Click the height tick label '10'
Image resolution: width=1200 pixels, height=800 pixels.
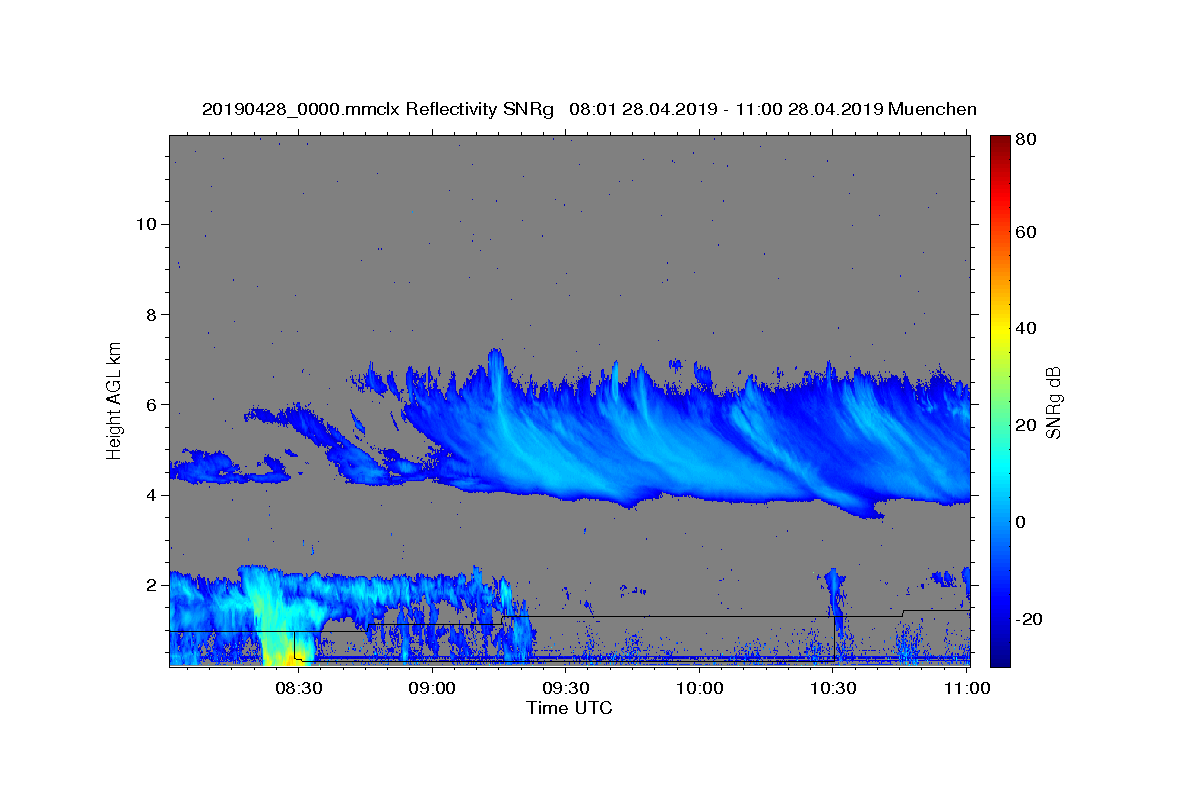coord(146,224)
